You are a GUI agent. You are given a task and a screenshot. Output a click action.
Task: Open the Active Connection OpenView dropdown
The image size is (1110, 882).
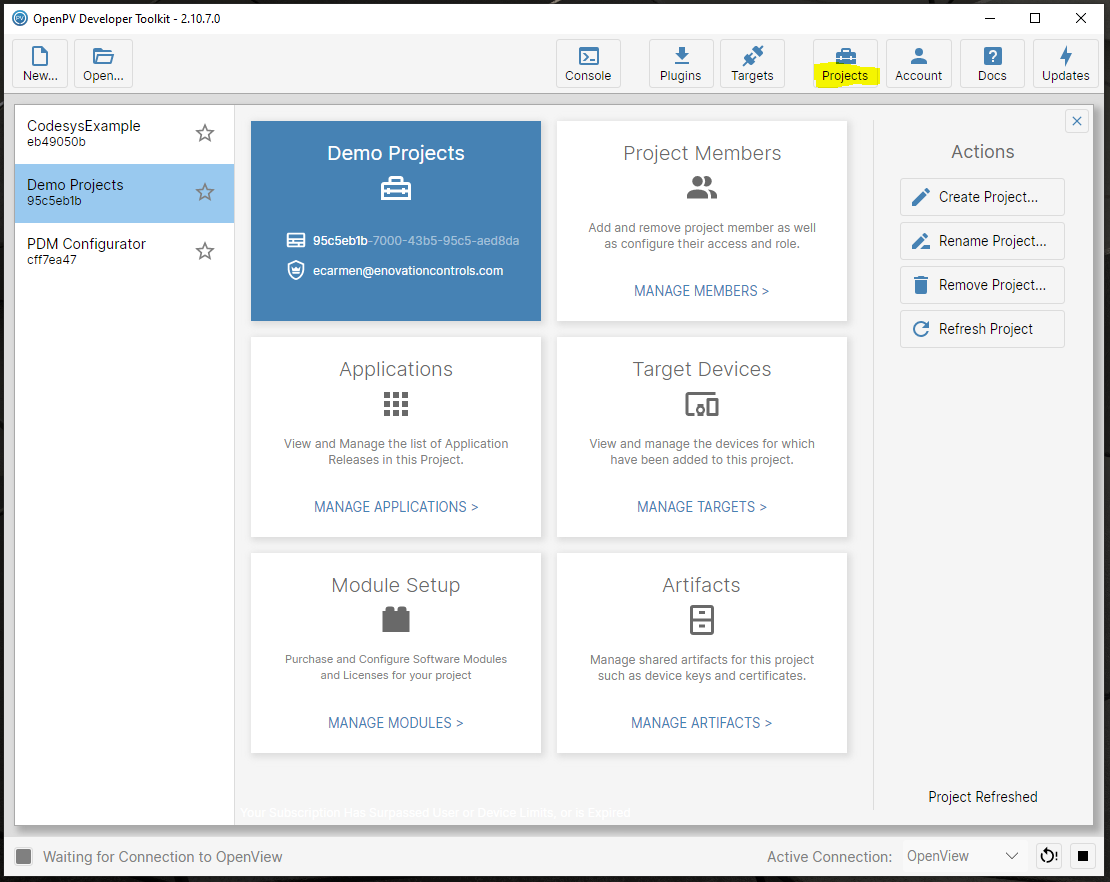(963, 856)
